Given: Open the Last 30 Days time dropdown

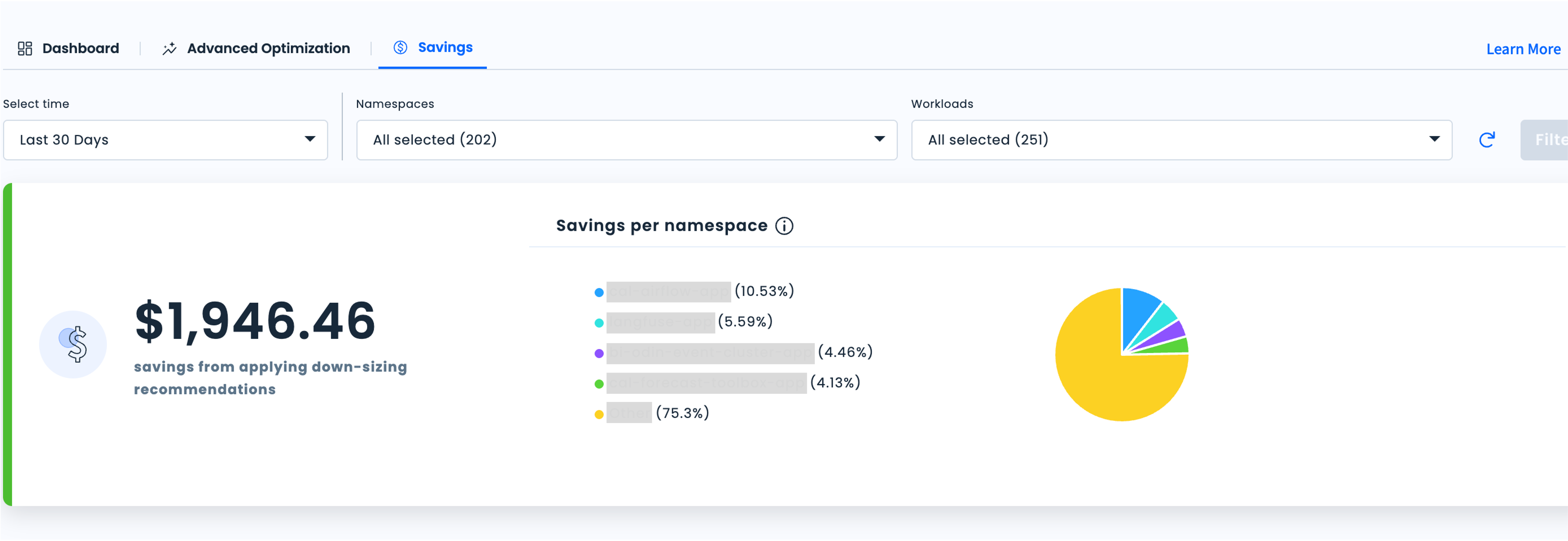Looking at the screenshot, I should [x=165, y=140].
